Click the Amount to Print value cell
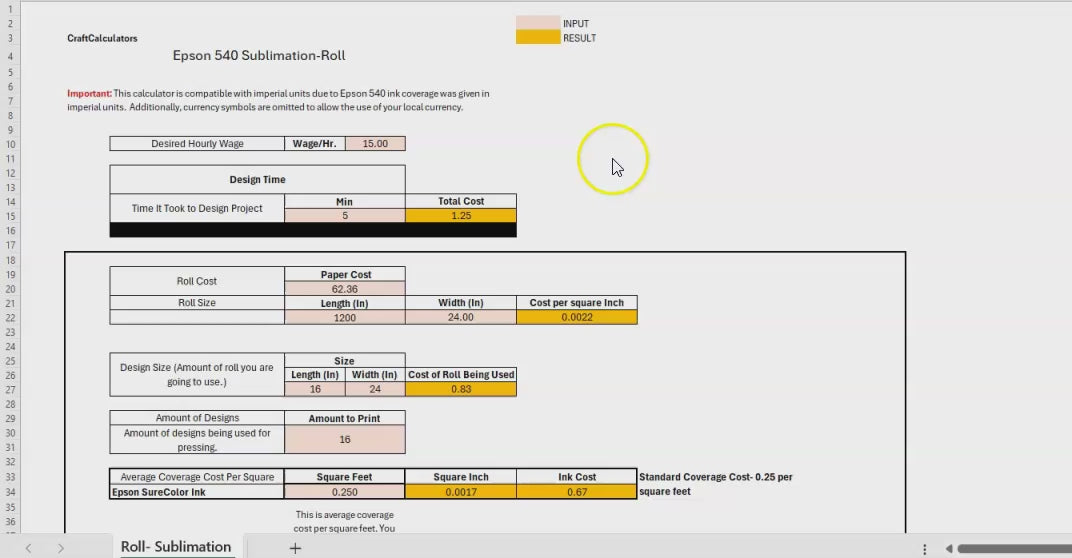 click(x=345, y=439)
